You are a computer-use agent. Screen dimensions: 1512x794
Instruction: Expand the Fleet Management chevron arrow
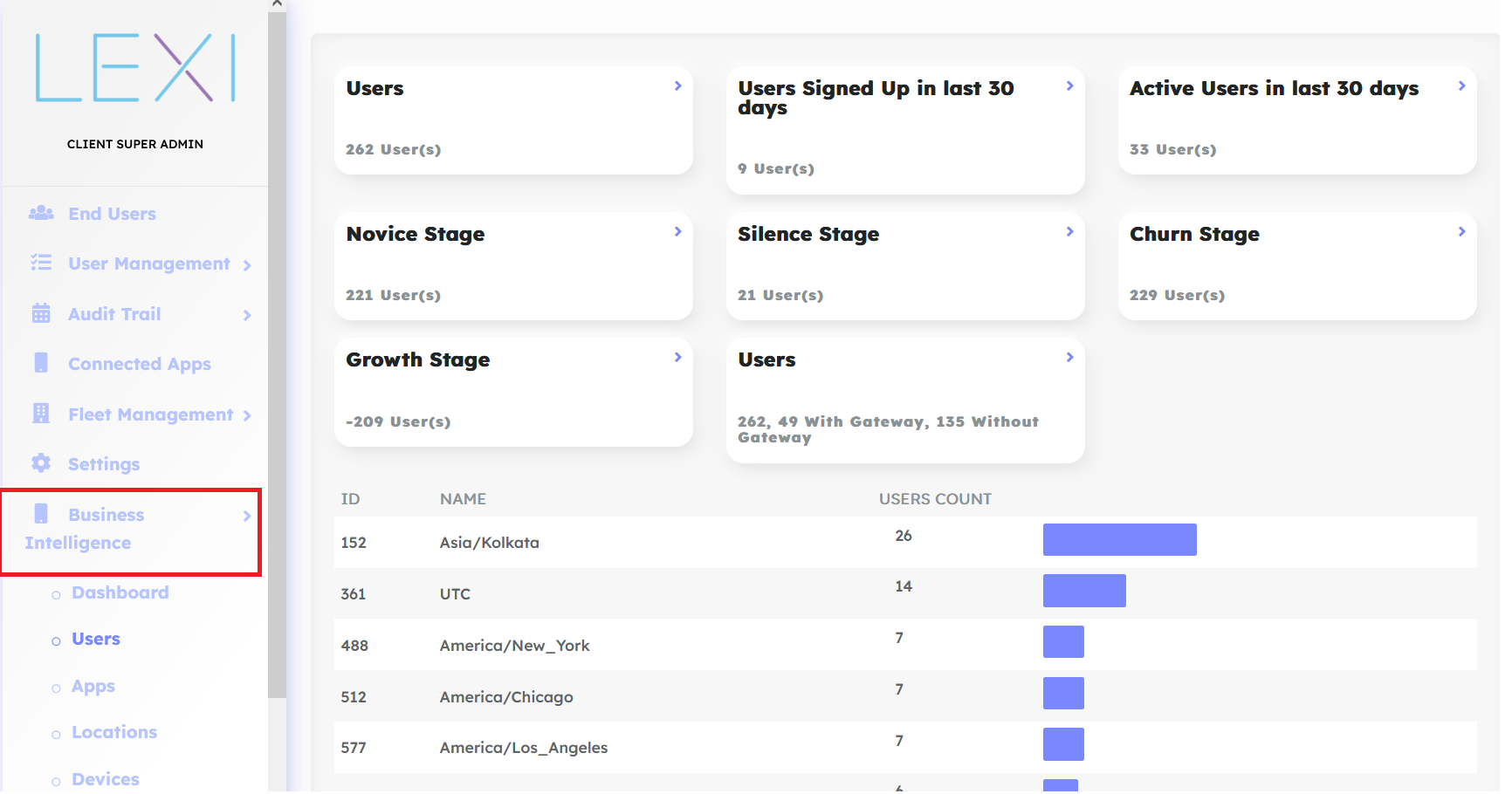[247, 415]
